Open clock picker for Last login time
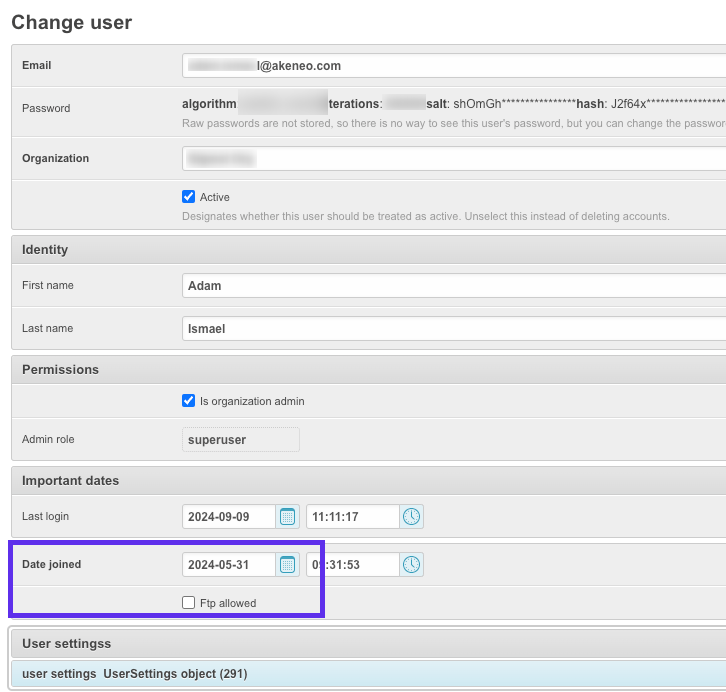Viewport: 726px width, 692px height. tap(411, 517)
